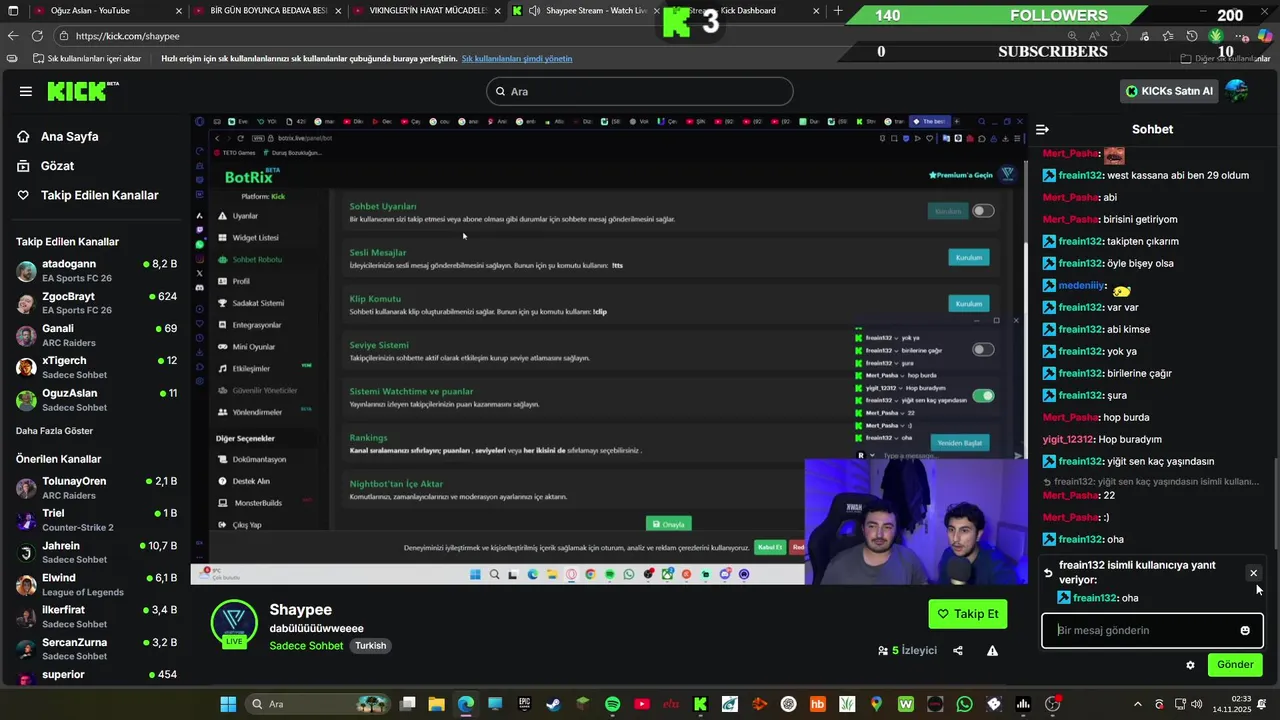The width and height of the screenshot is (1280, 720).
Task: Open the user profile avatar menu
Action: (1237, 91)
